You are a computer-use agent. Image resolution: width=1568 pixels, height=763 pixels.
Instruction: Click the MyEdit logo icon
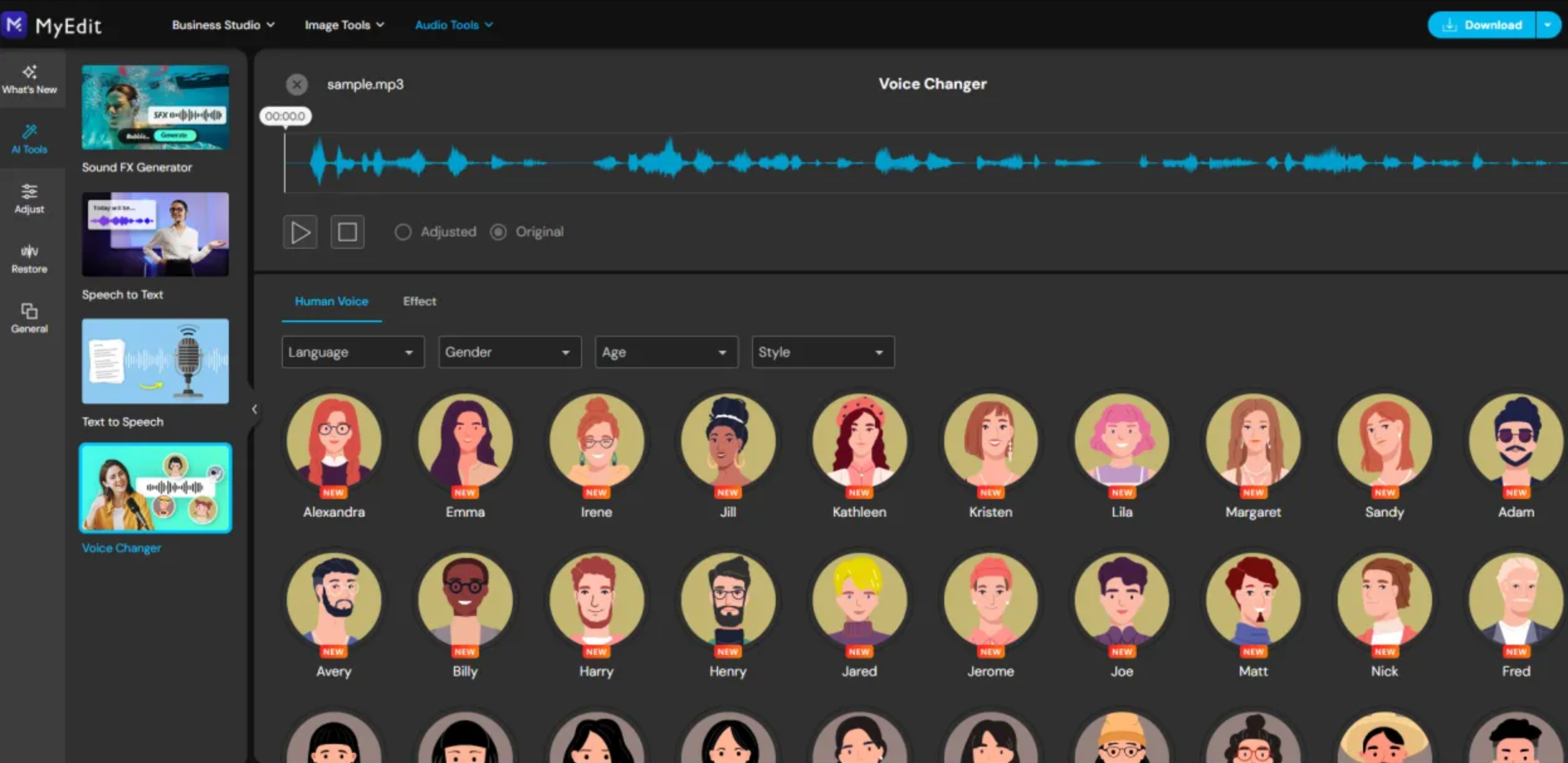[x=14, y=25]
